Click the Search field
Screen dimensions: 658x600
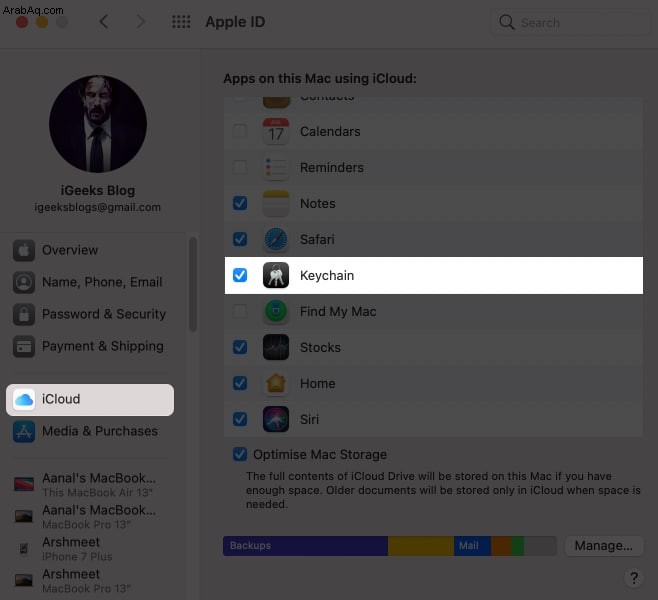click(x=569, y=22)
